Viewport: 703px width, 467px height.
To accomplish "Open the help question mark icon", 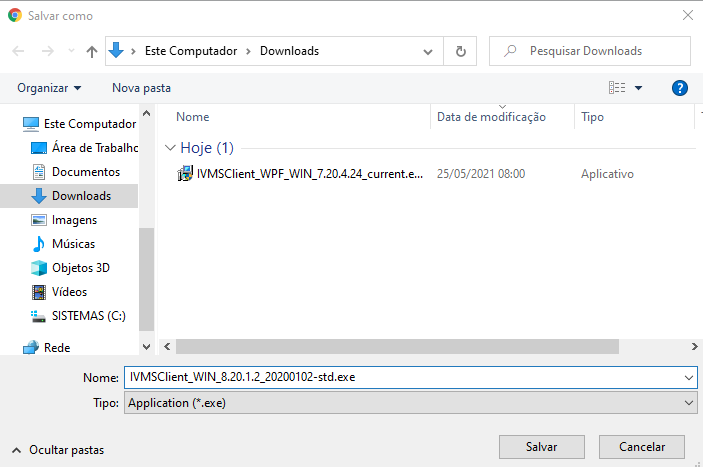I will tap(680, 88).
